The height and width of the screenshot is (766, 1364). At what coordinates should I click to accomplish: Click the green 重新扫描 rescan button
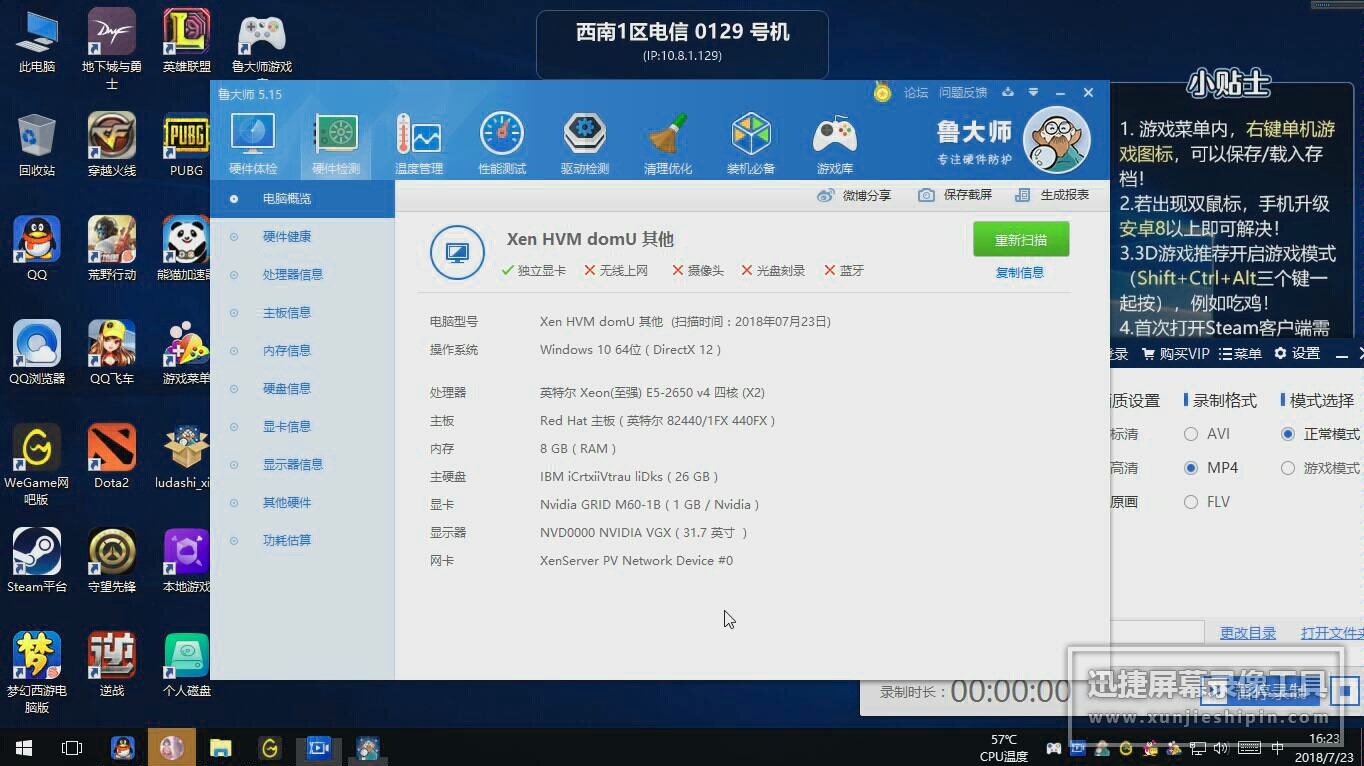1021,240
